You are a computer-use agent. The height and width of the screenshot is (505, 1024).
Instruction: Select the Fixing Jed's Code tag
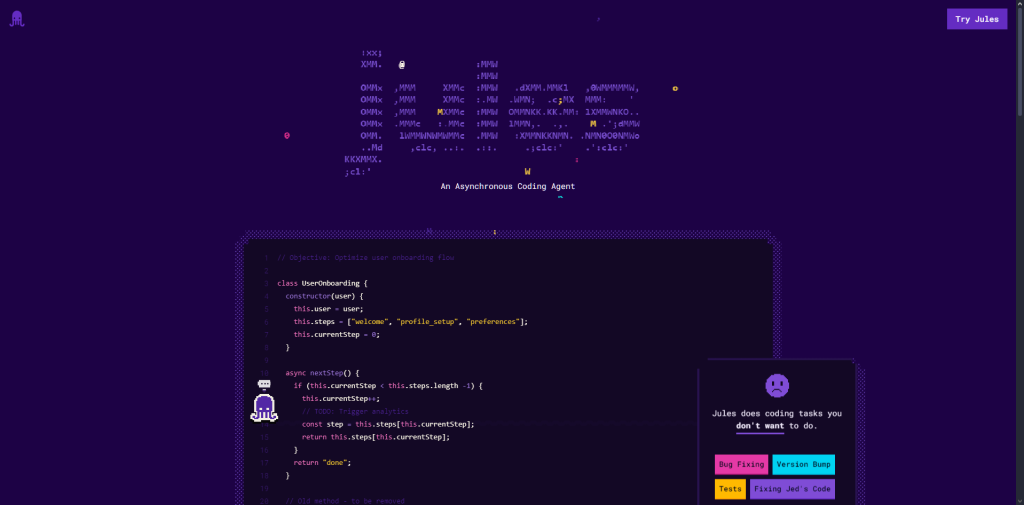point(792,489)
